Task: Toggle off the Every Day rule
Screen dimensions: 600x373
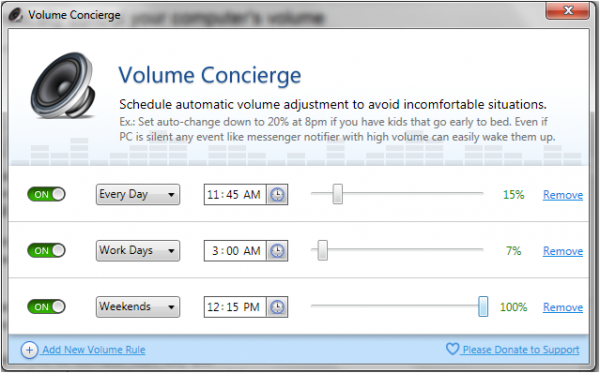Action: click(x=46, y=194)
